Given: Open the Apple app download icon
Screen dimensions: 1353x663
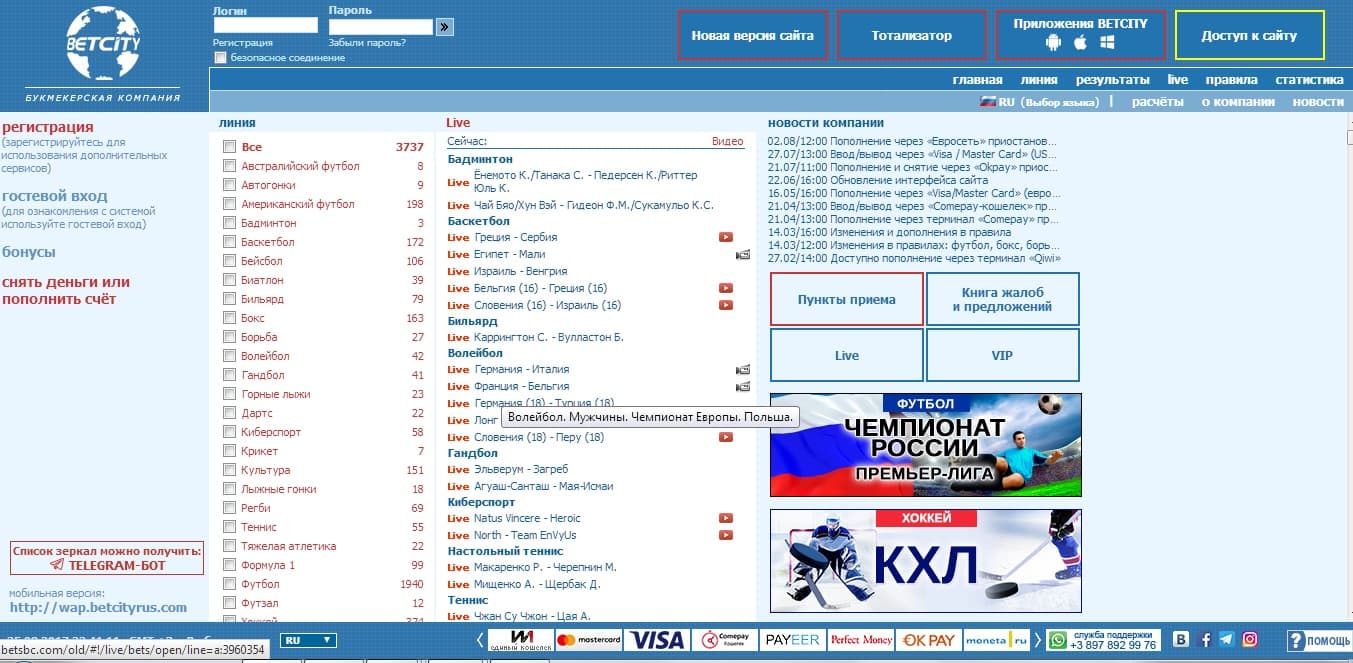Looking at the screenshot, I should click(x=1080, y=43).
